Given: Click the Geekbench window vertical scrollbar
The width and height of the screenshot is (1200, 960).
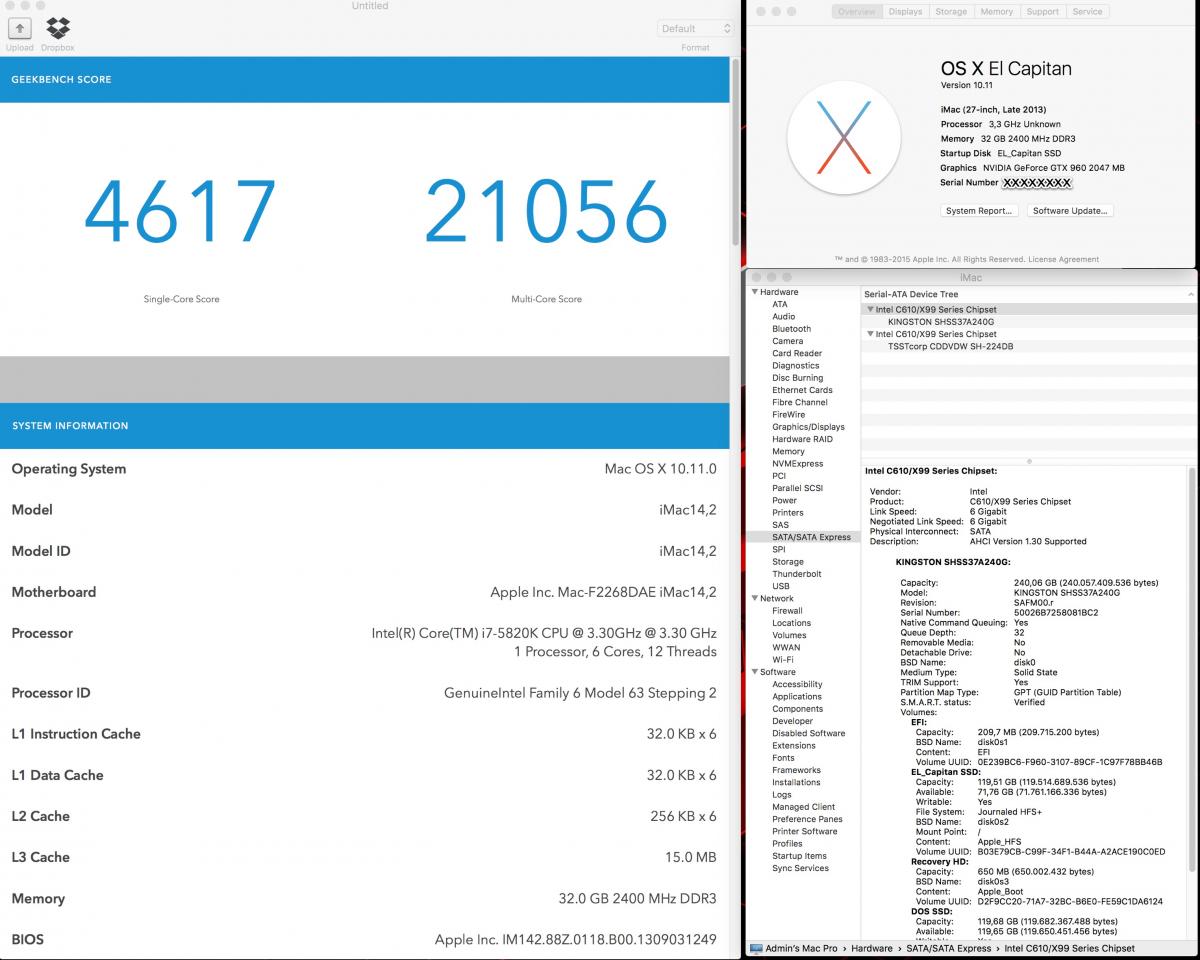Looking at the screenshot, I should click(737, 152).
